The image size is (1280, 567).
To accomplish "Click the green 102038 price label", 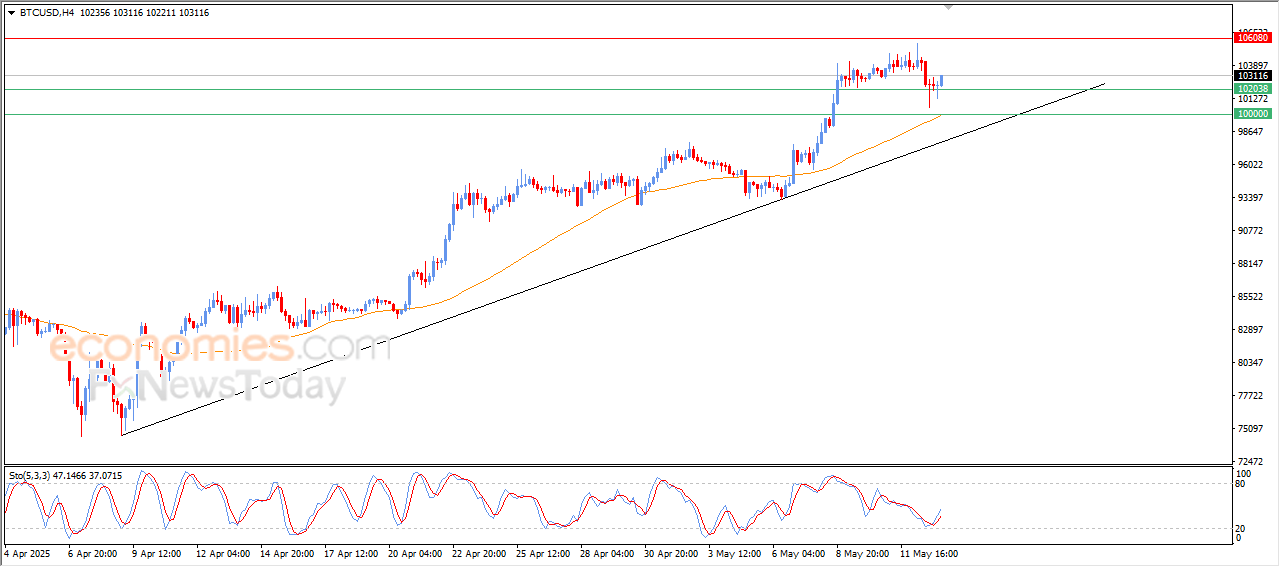I will coord(1253,89).
